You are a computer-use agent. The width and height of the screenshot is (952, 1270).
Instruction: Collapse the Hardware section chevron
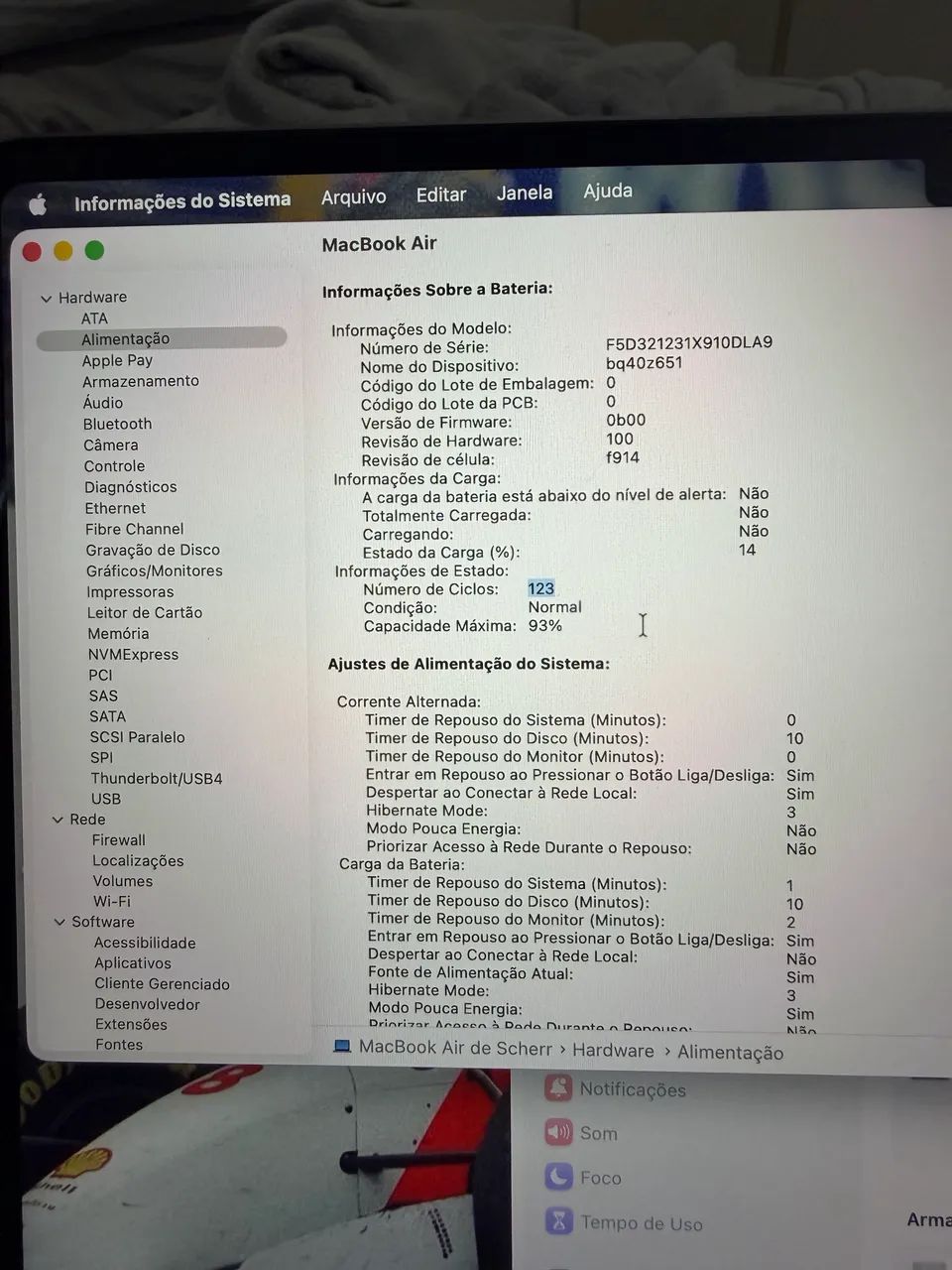pyautogui.click(x=46, y=298)
